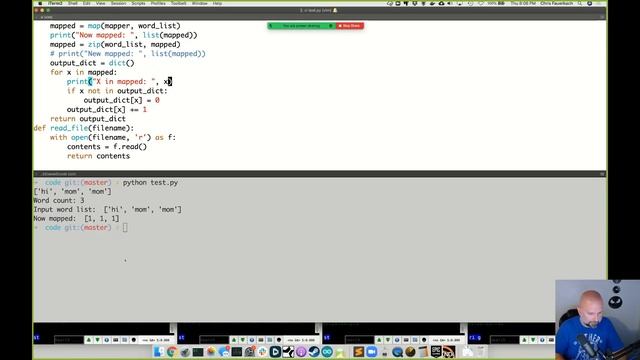This screenshot has height=360, width=640.
Task: Click the Chris Feuerbach user name in menu bar
Action: coord(556,3)
